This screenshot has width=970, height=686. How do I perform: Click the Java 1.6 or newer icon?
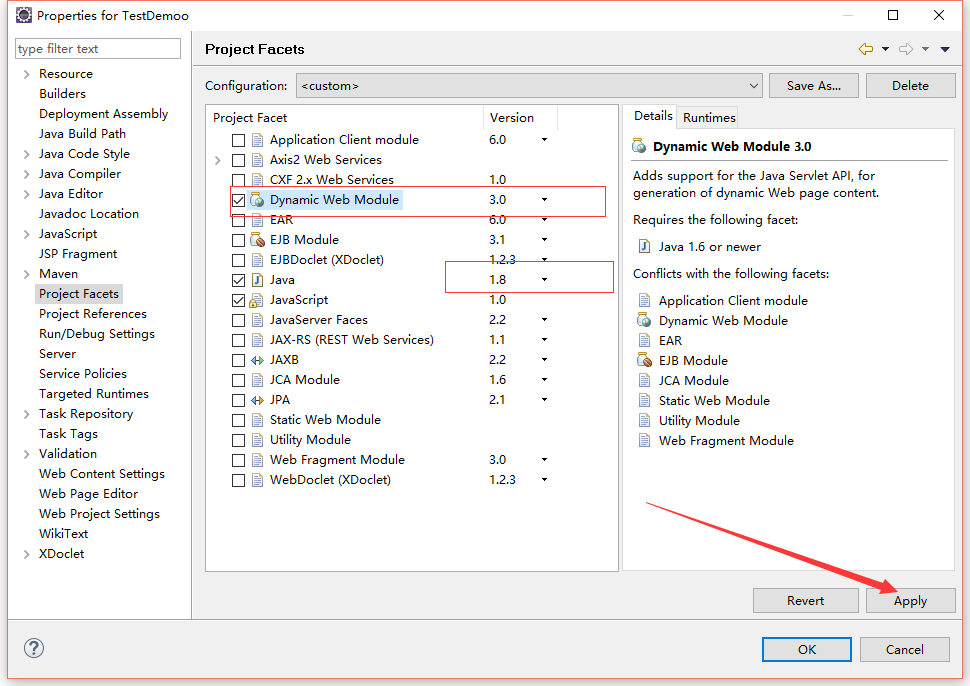pos(644,247)
